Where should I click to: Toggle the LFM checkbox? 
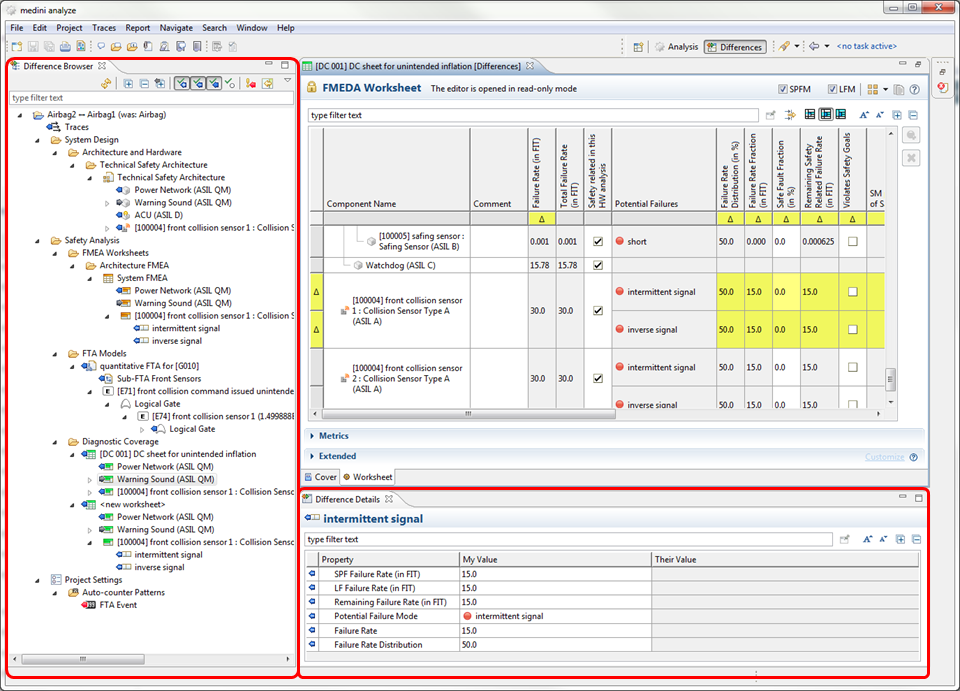pos(832,90)
